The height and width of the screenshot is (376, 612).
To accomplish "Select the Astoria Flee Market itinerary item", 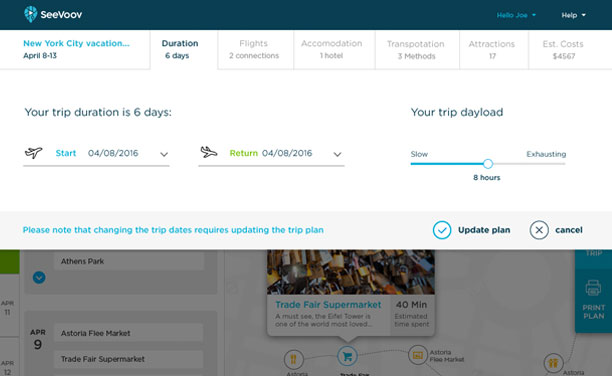I will (x=128, y=333).
